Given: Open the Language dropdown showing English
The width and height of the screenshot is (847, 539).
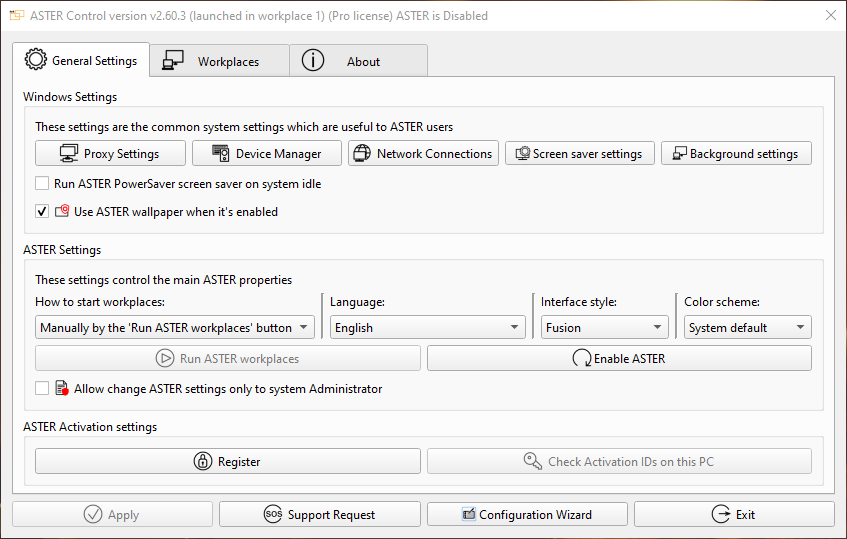Looking at the screenshot, I should pyautogui.click(x=427, y=327).
